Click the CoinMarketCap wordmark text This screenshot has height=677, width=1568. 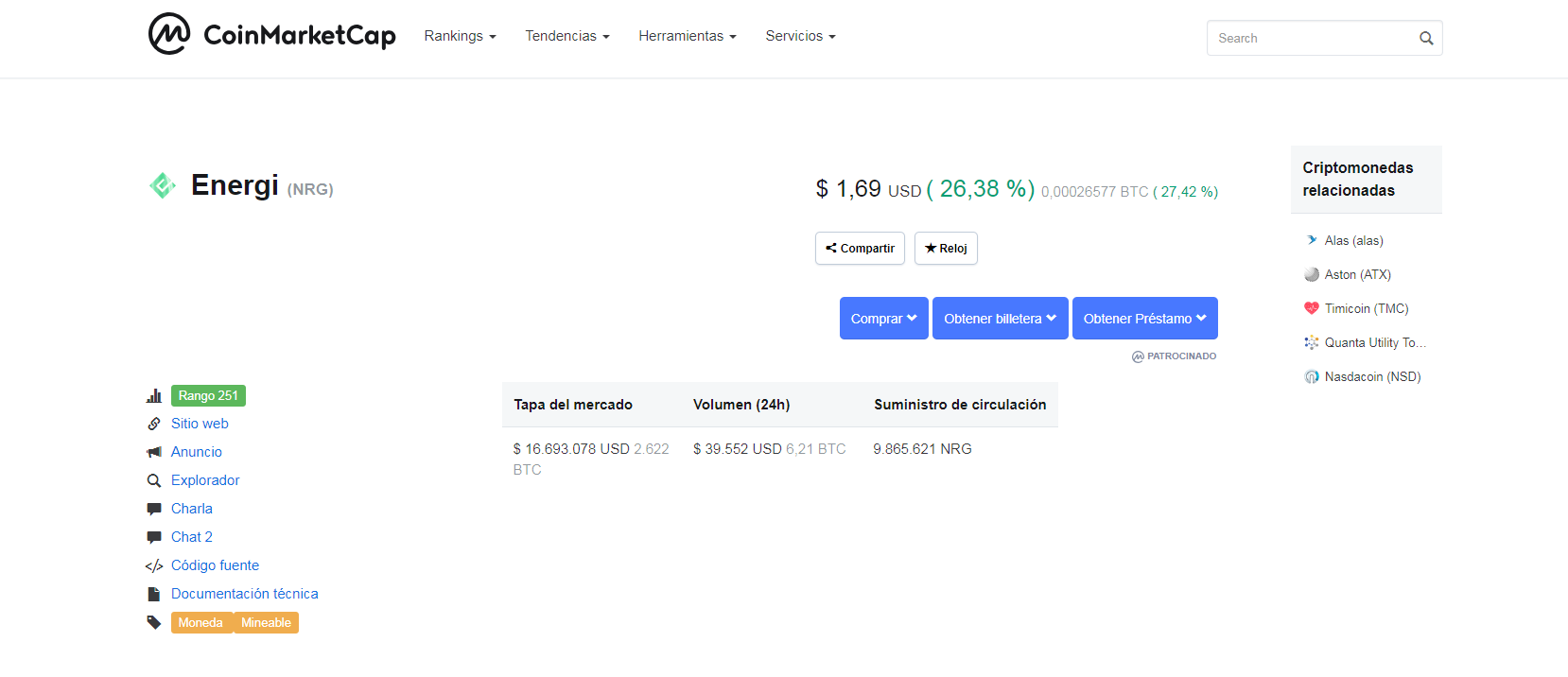tap(300, 36)
